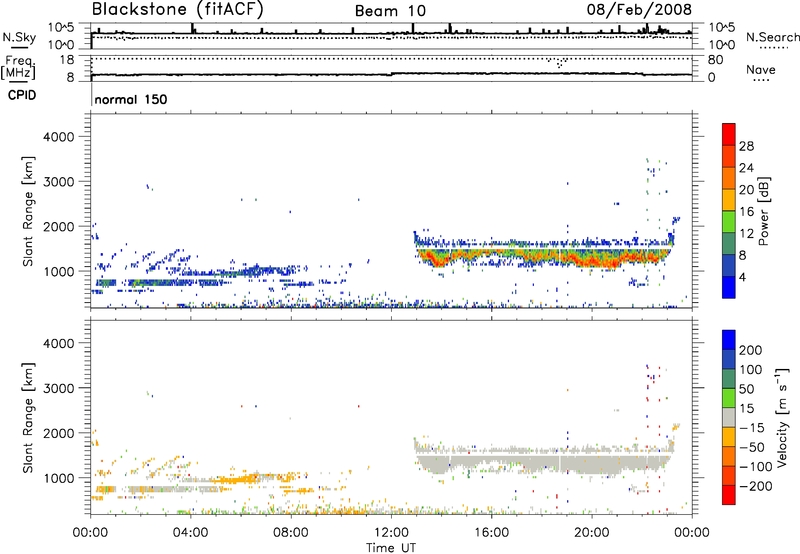Click the 28 tick on the power colorbar
800x554 pixels.
[746, 146]
